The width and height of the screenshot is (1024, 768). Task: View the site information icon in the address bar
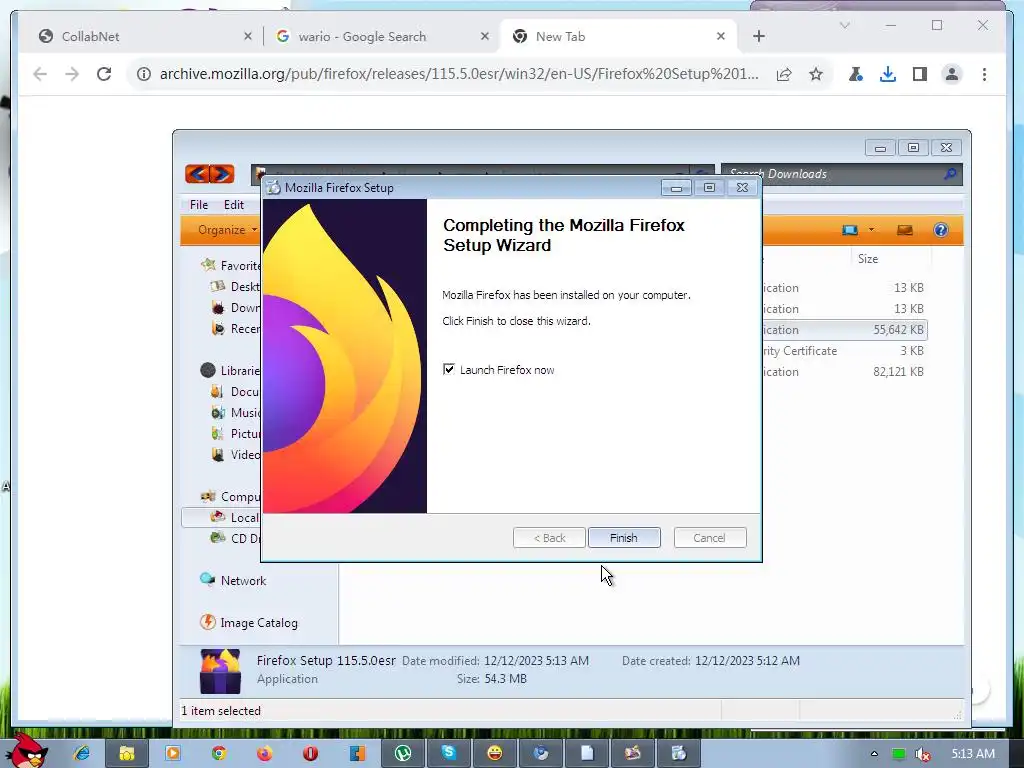point(144,74)
